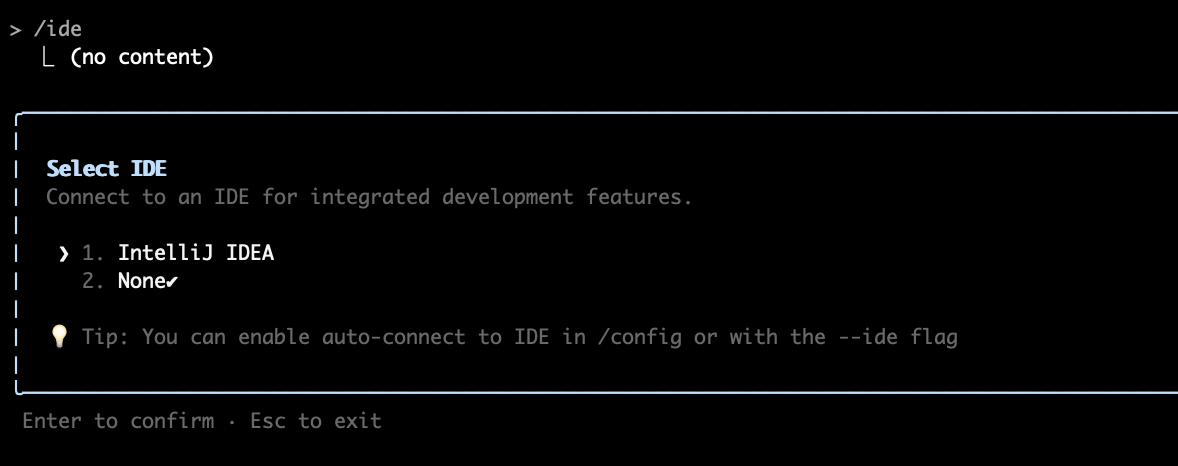1178x466 pixels.
Task: Click the top border of the IDE dialog
Action: [597, 113]
